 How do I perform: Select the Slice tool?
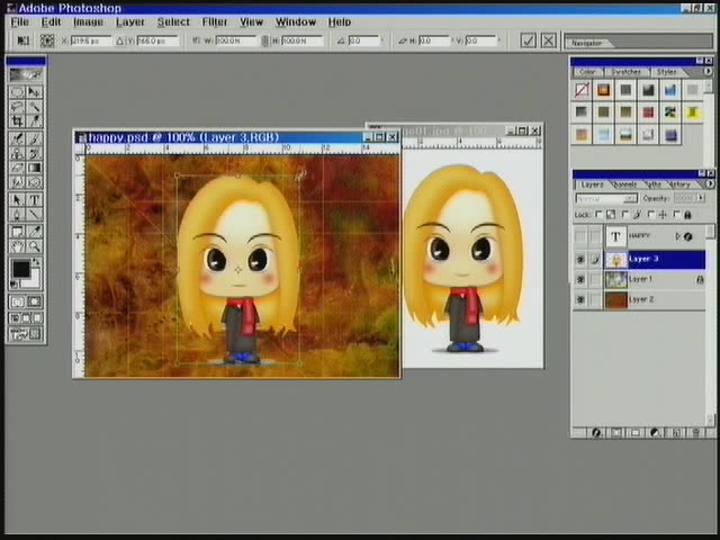click(x=34, y=121)
